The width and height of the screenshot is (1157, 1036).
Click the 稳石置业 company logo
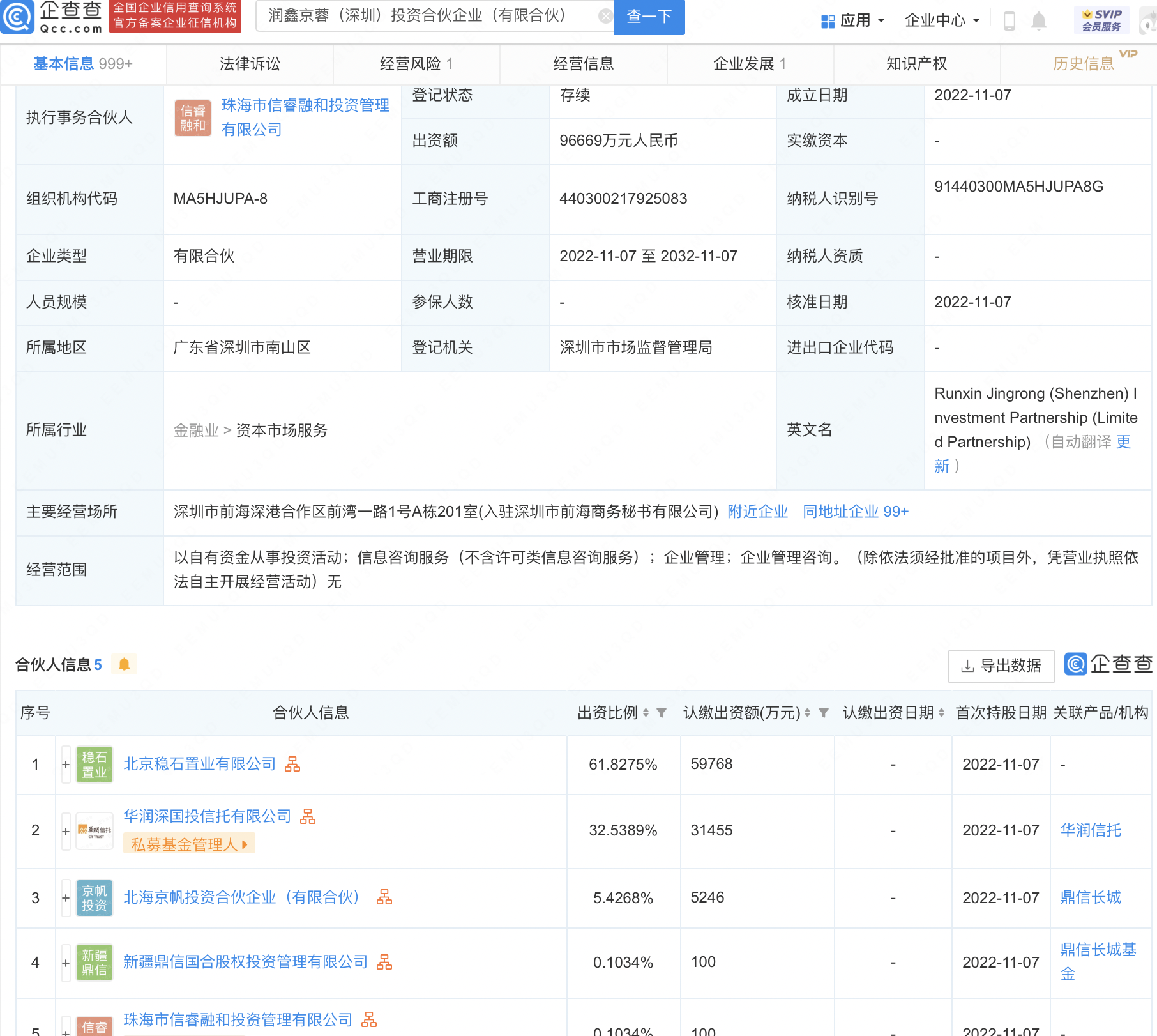tap(95, 765)
